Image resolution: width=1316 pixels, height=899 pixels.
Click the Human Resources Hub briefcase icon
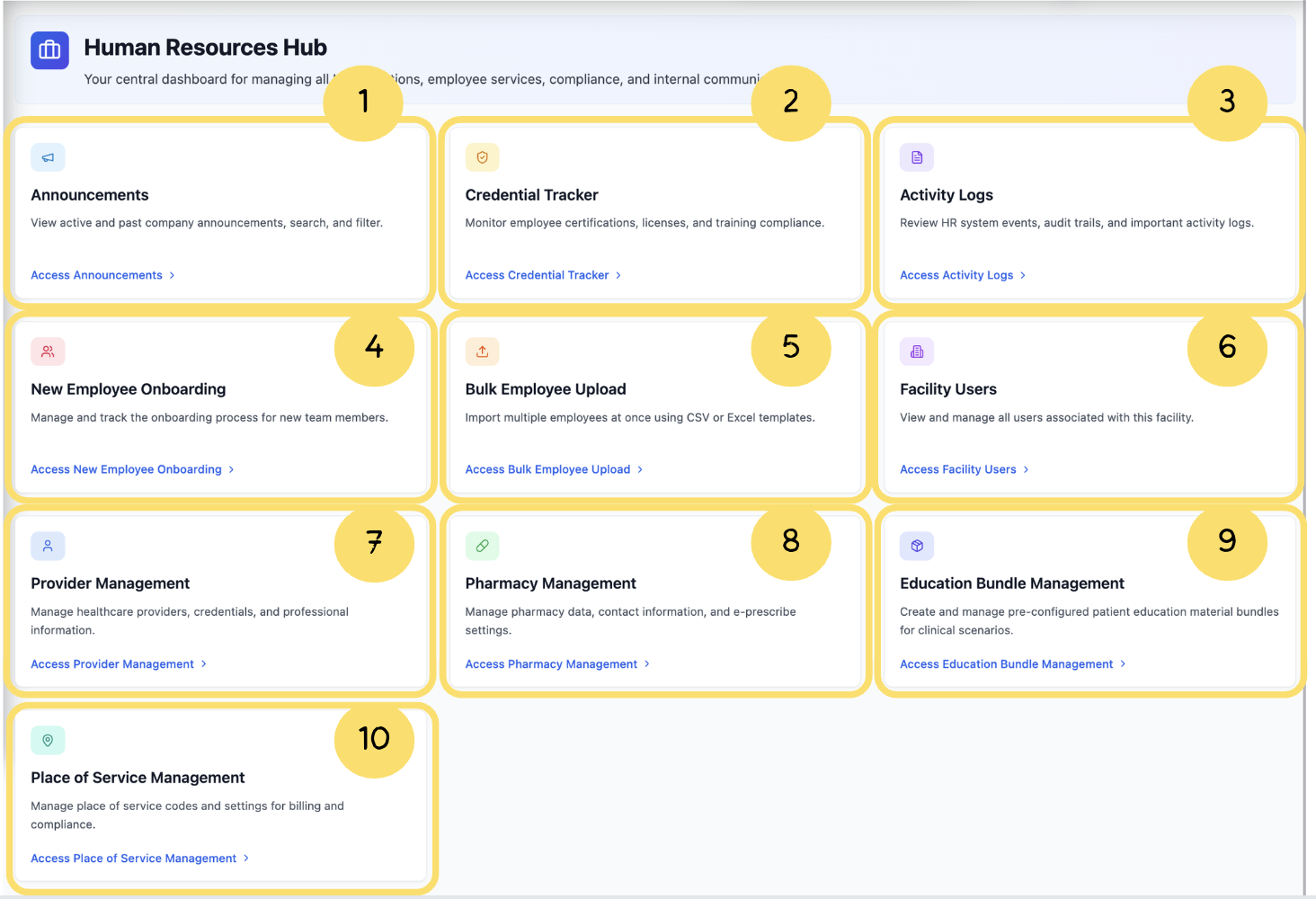[49, 50]
